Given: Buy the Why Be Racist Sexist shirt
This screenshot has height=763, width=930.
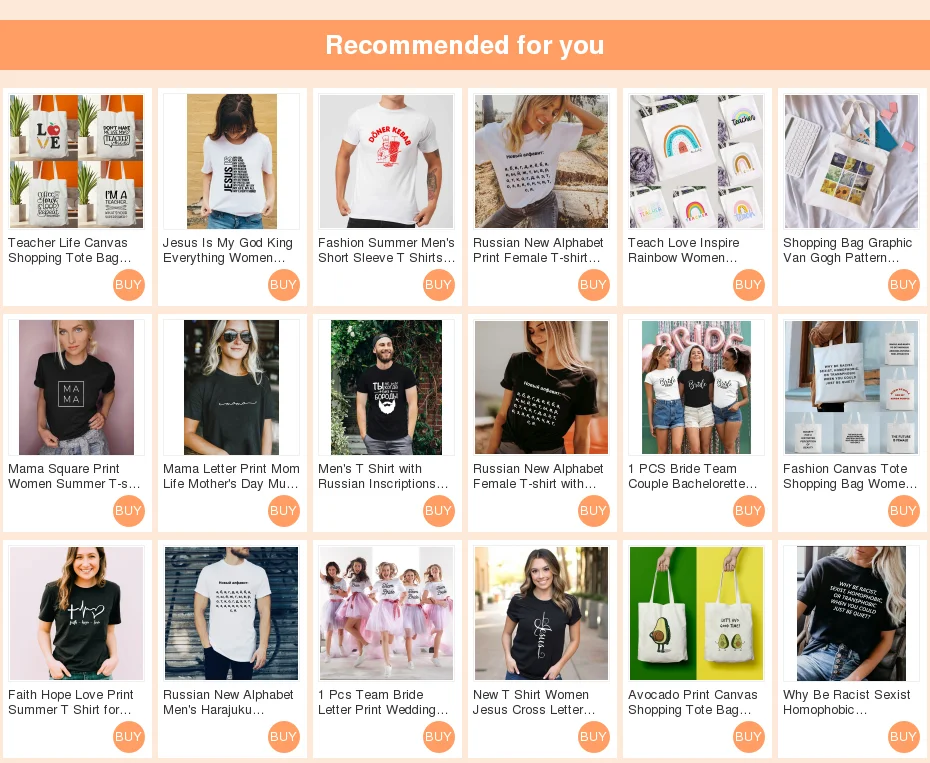Looking at the screenshot, I should [903, 737].
